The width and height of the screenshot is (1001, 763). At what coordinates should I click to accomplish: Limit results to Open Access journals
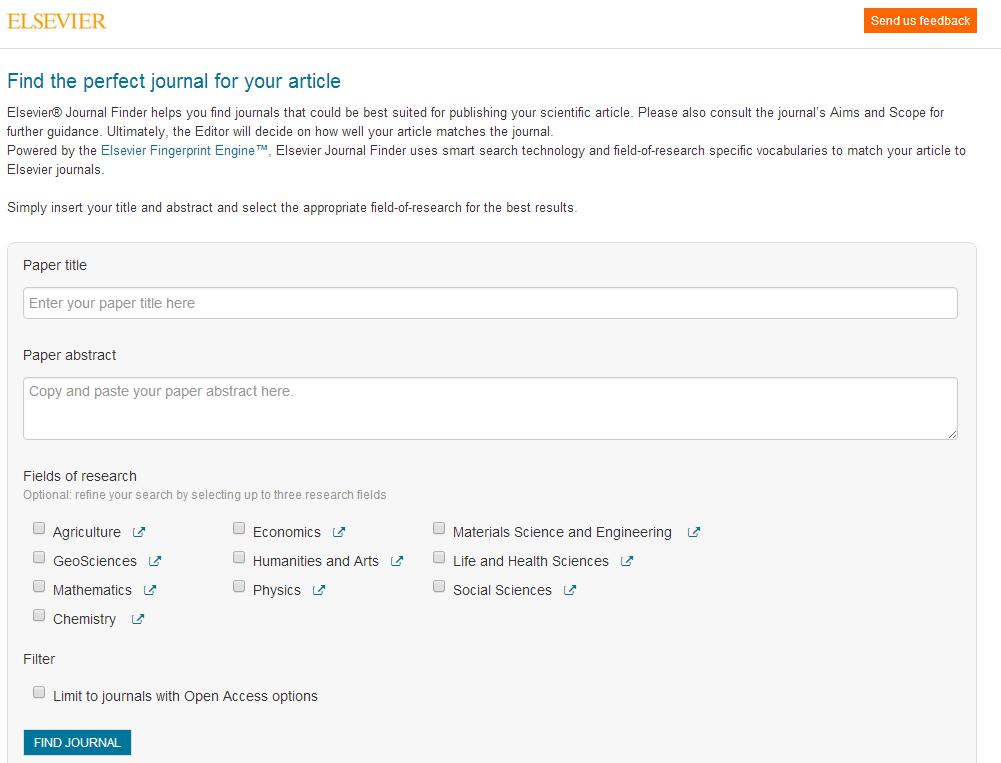click(39, 692)
